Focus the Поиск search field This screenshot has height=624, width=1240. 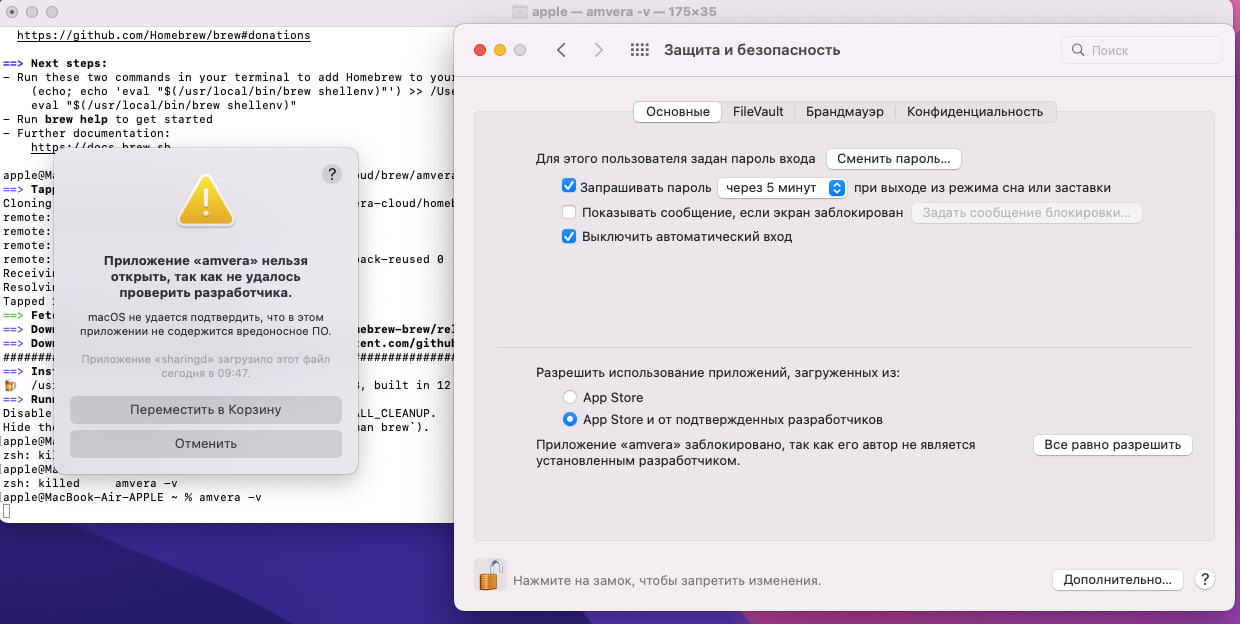[1142, 50]
